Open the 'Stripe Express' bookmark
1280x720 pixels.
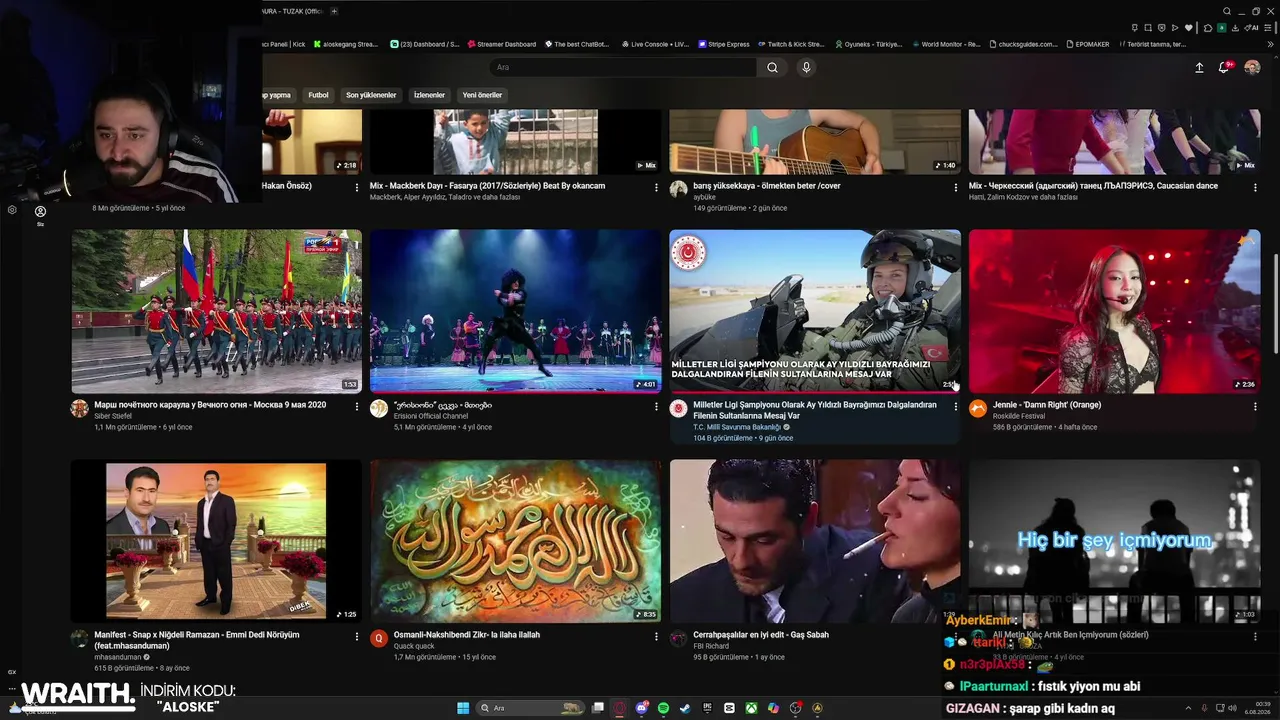tap(723, 44)
